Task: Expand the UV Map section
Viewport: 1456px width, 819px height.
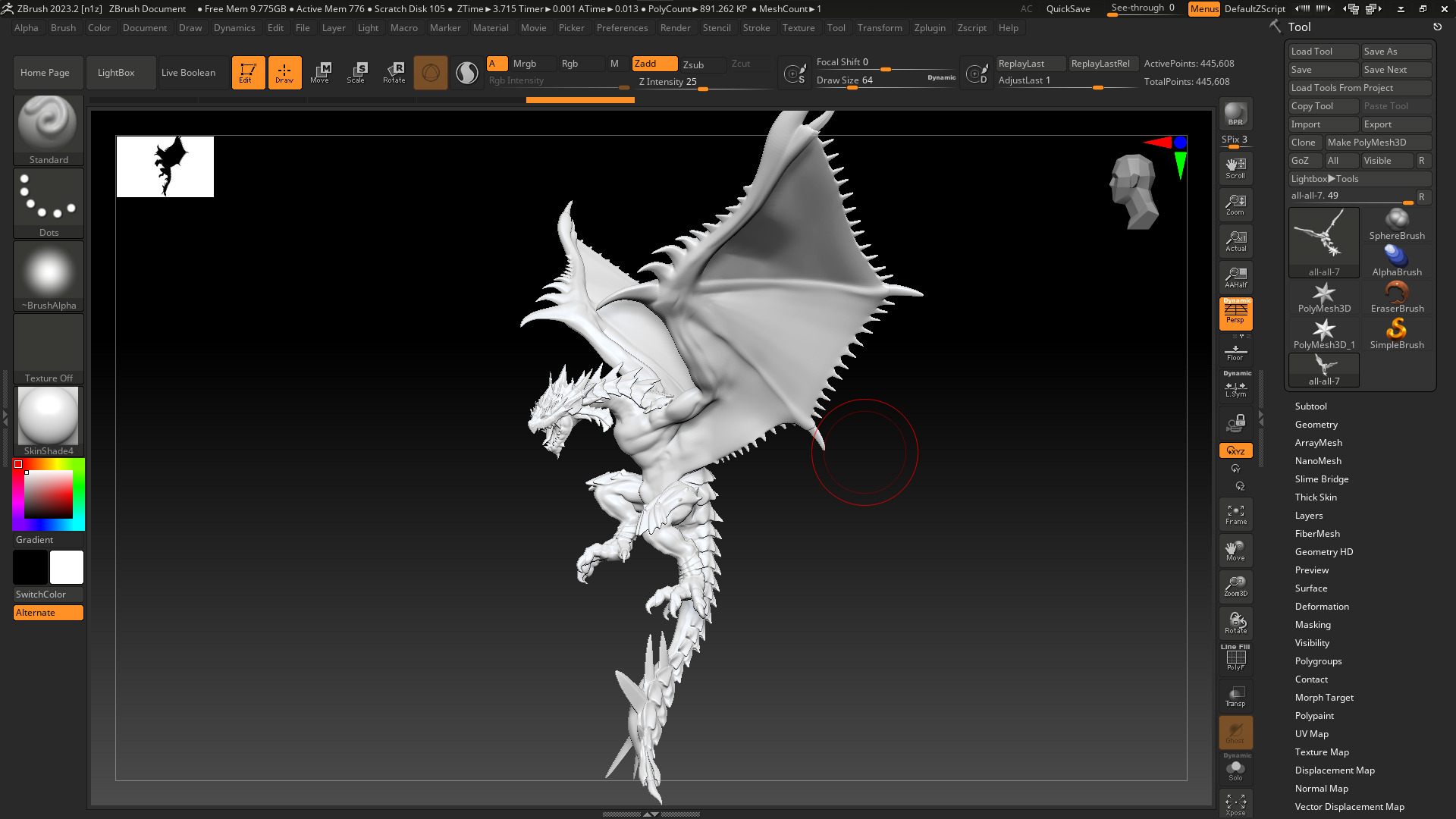Action: [x=1311, y=734]
